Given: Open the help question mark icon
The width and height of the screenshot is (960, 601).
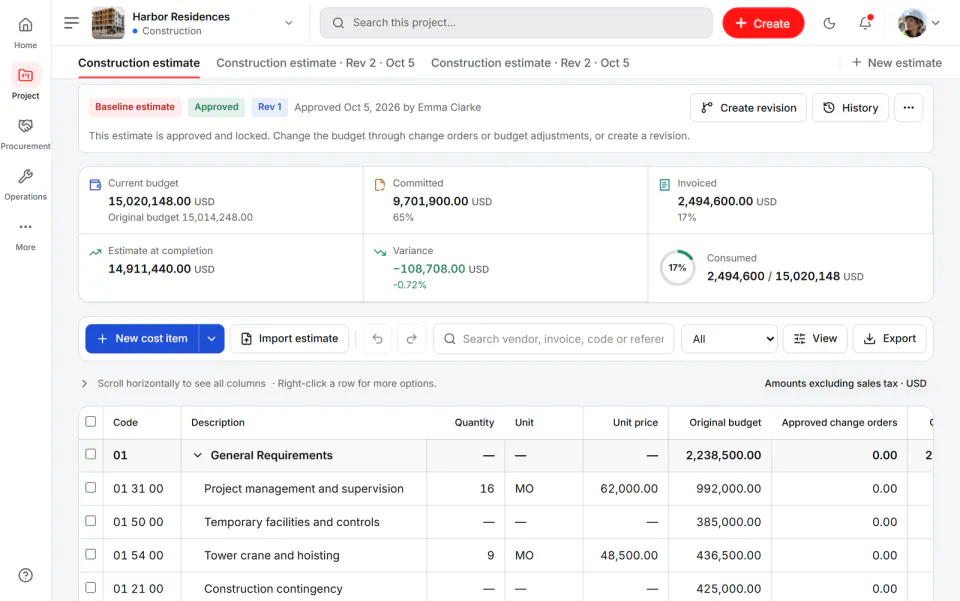Looking at the screenshot, I should [x=25, y=575].
